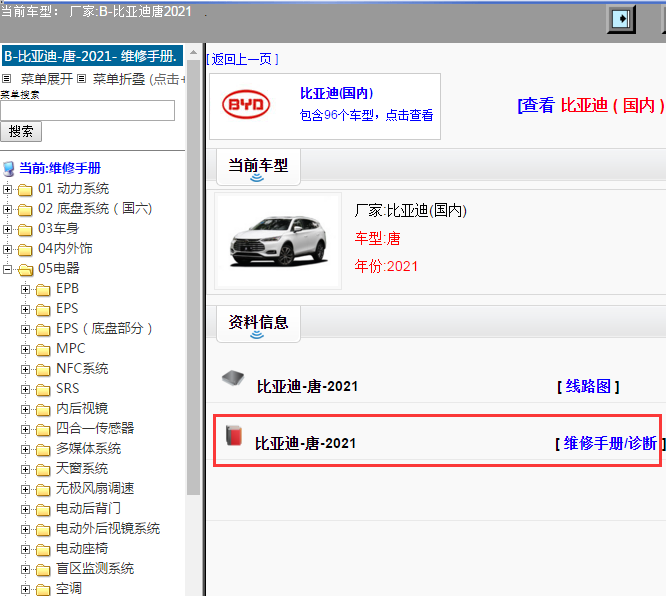
Task: Click the SRS folder icon
Action: (x=43, y=390)
